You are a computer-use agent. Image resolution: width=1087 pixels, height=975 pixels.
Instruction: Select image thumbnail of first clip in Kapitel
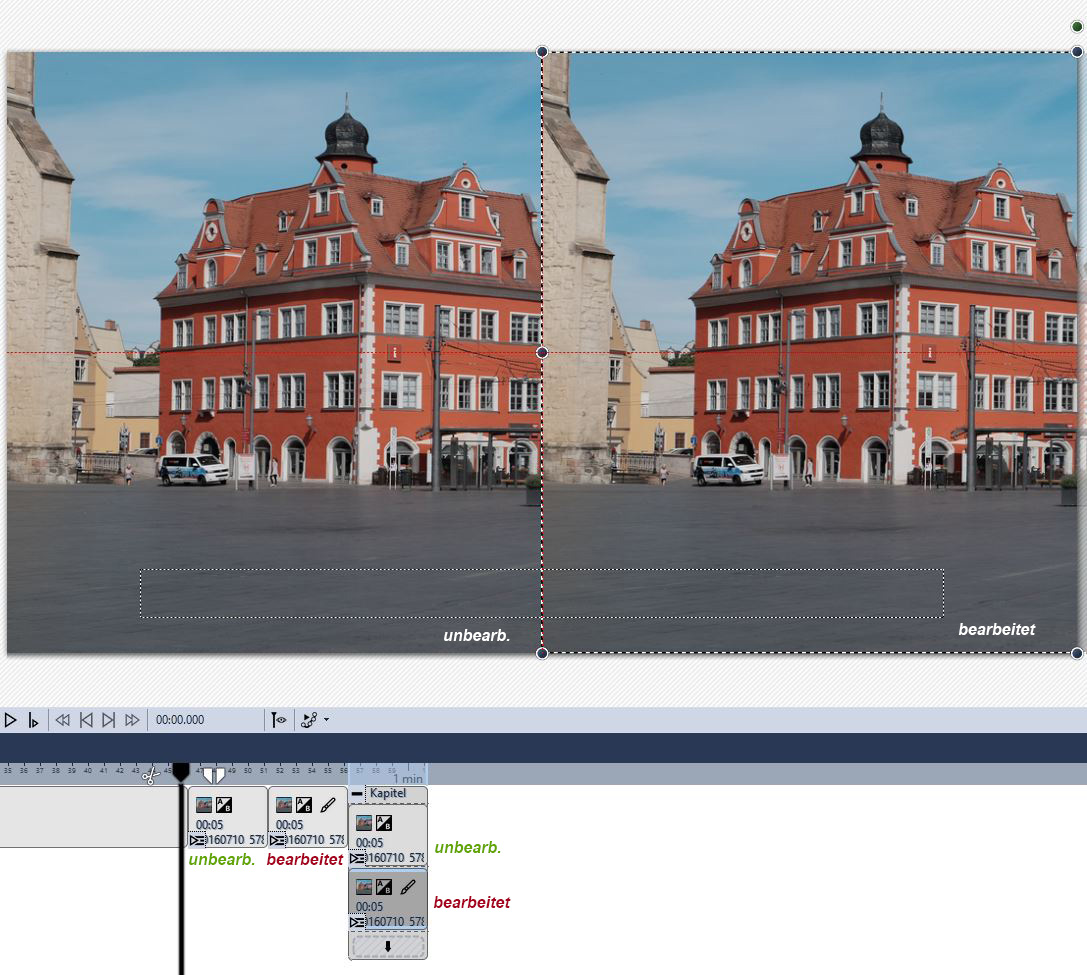pos(364,824)
